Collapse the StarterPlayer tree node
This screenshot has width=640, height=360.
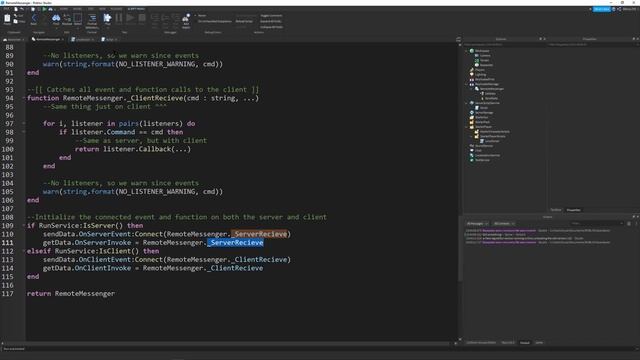point(467,127)
